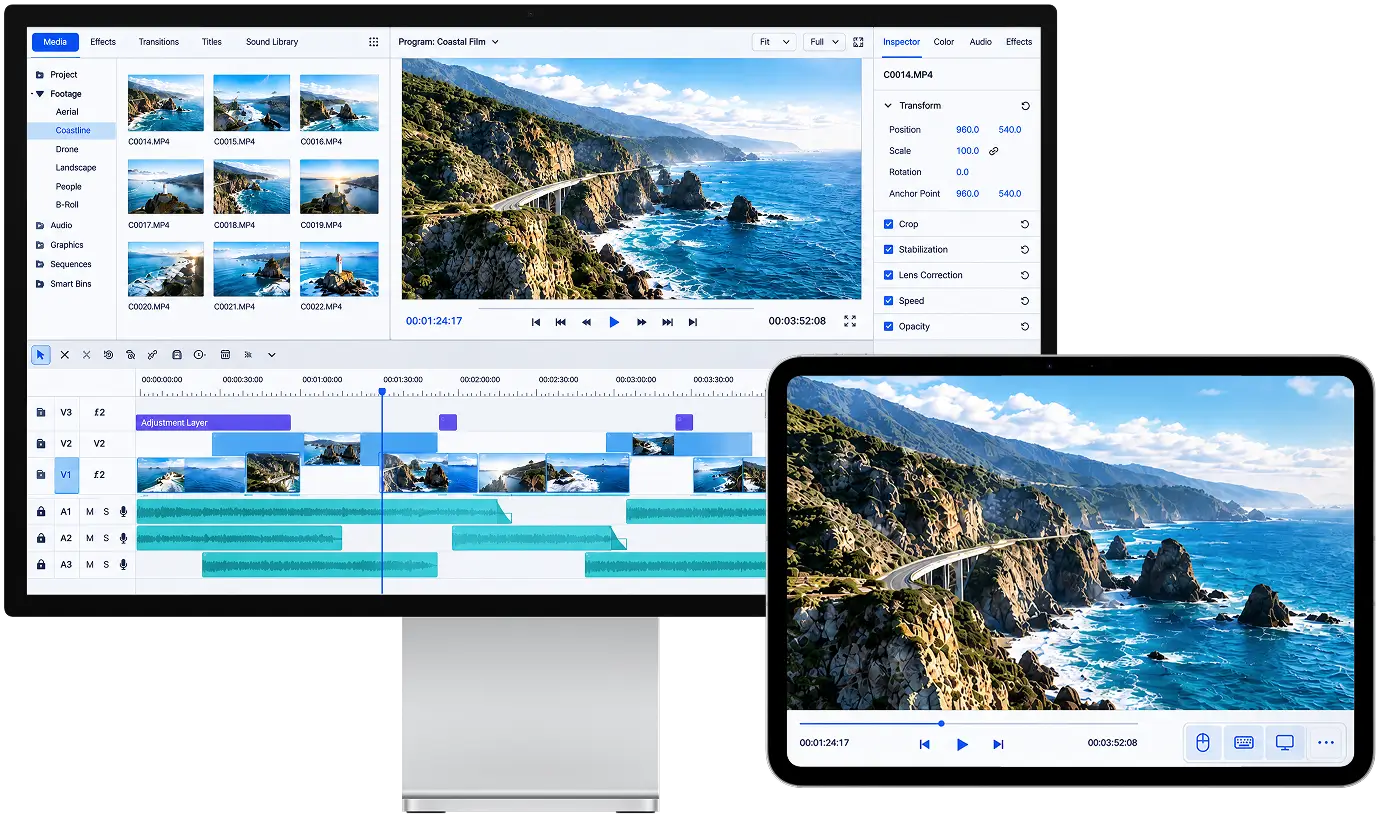Switch to the Audio tab in the Inspector
This screenshot has width=1380, height=818.
click(x=981, y=42)
